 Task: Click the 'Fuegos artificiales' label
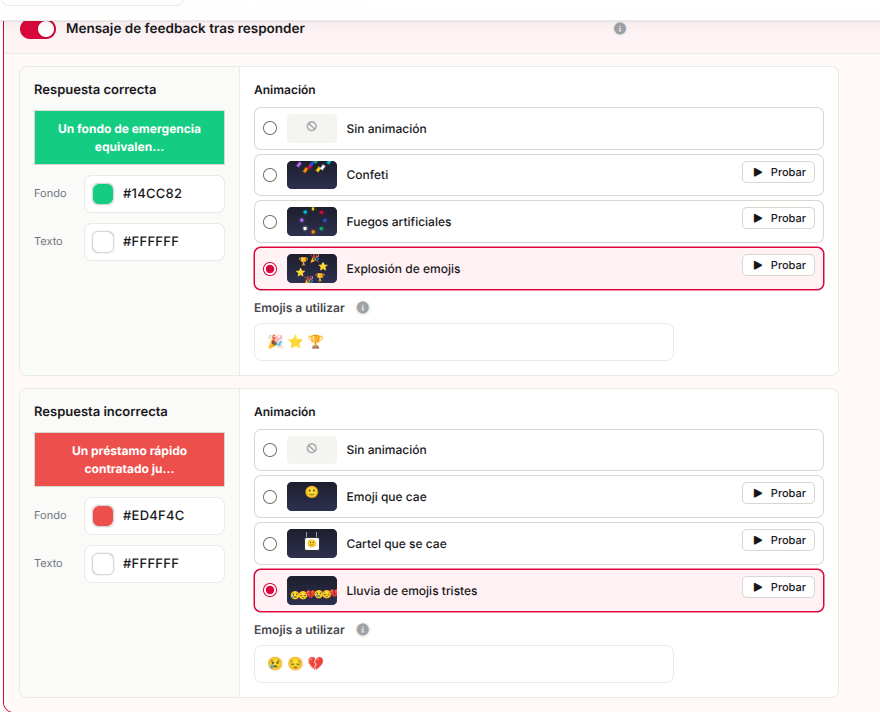[399, 222]
